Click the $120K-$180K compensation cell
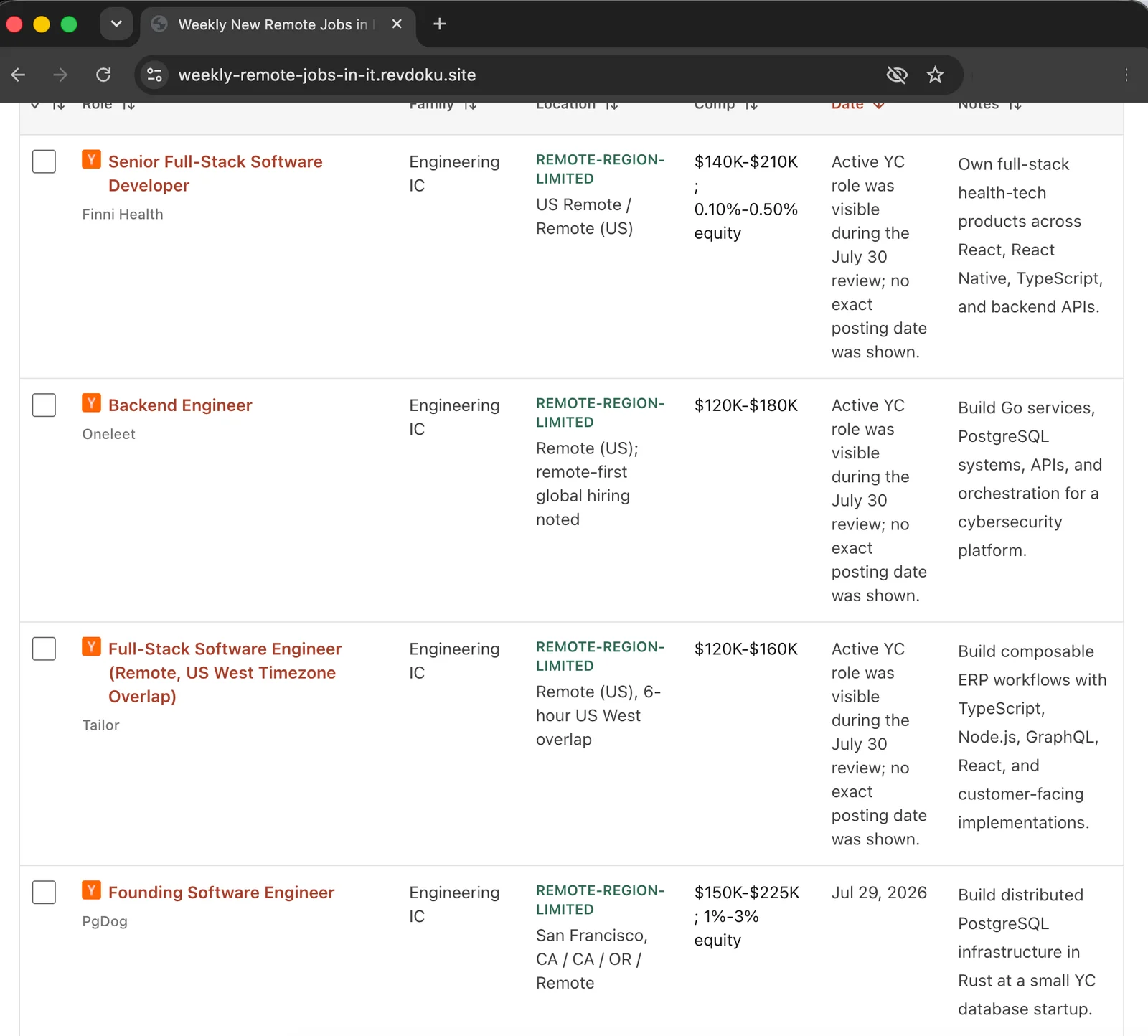The width and height of the screenshot is (1148, 1036). pyautogui.click(x=745, y=405)
